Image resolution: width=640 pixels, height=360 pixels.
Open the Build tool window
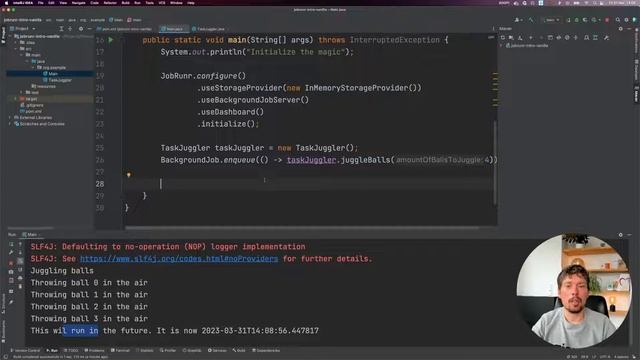[239, 350]
